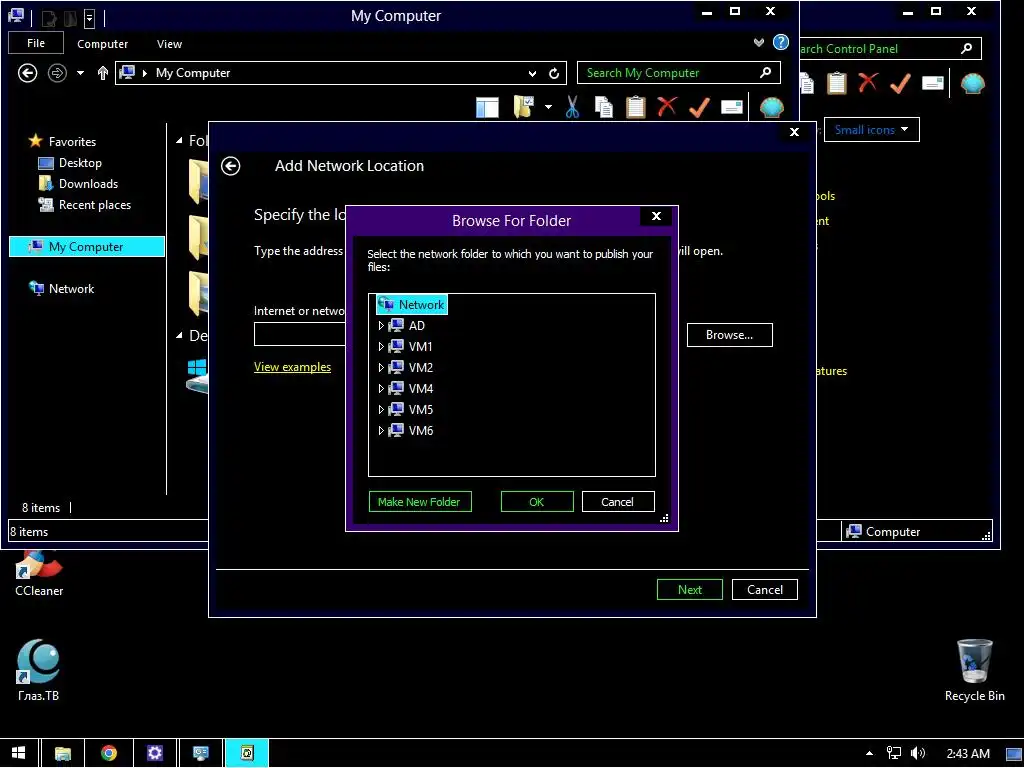Open the CCleaner desktop shortcut
The width and height of the screenshot is (1024, 768).
(39, 574)
